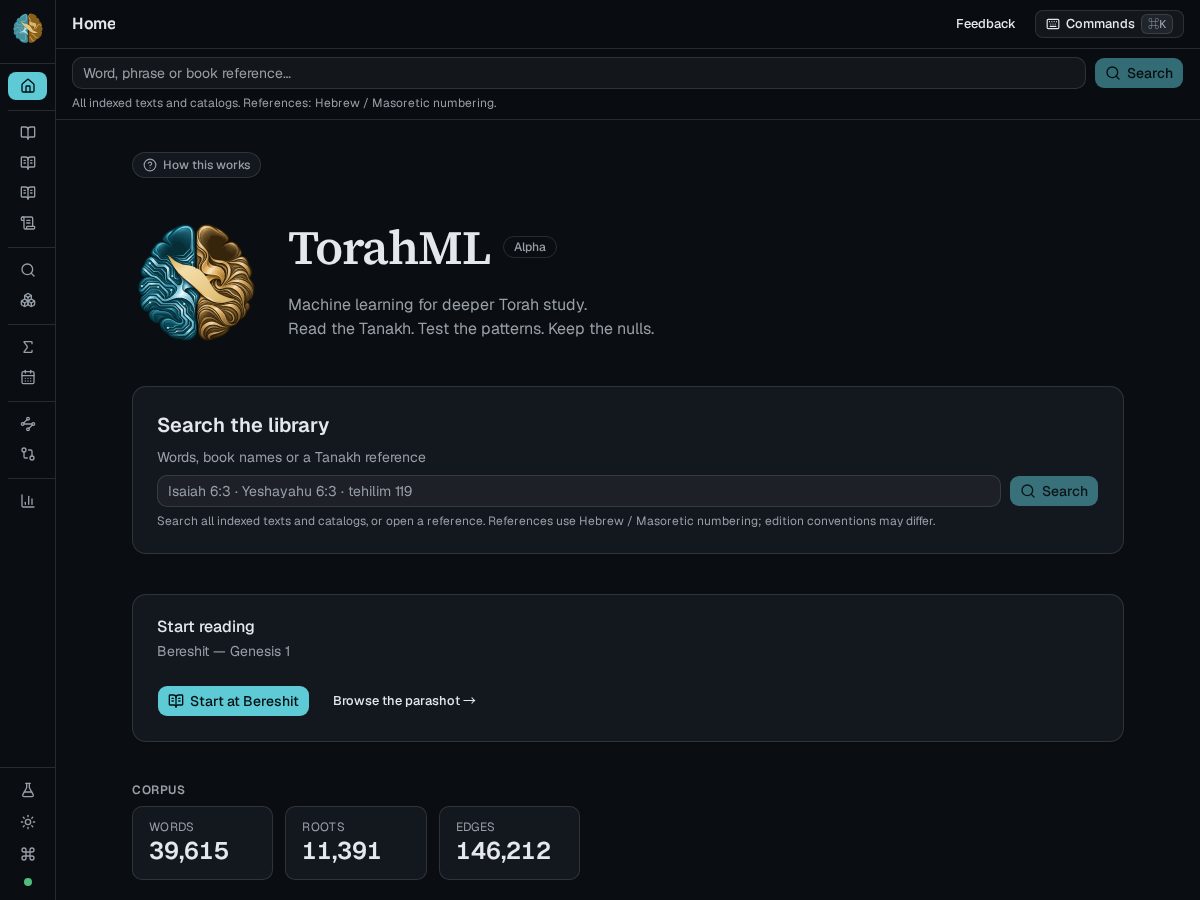
Task: Click the Home page title text
Action: tap(94, 24)
